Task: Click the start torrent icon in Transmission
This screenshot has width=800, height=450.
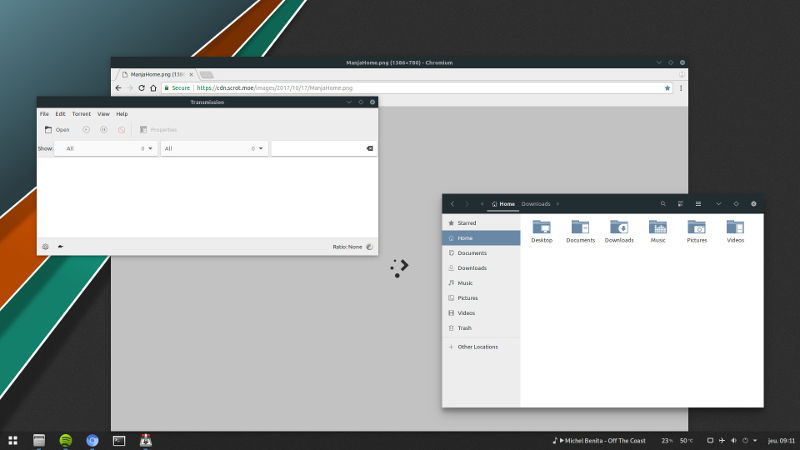Action: pos(86,130)
